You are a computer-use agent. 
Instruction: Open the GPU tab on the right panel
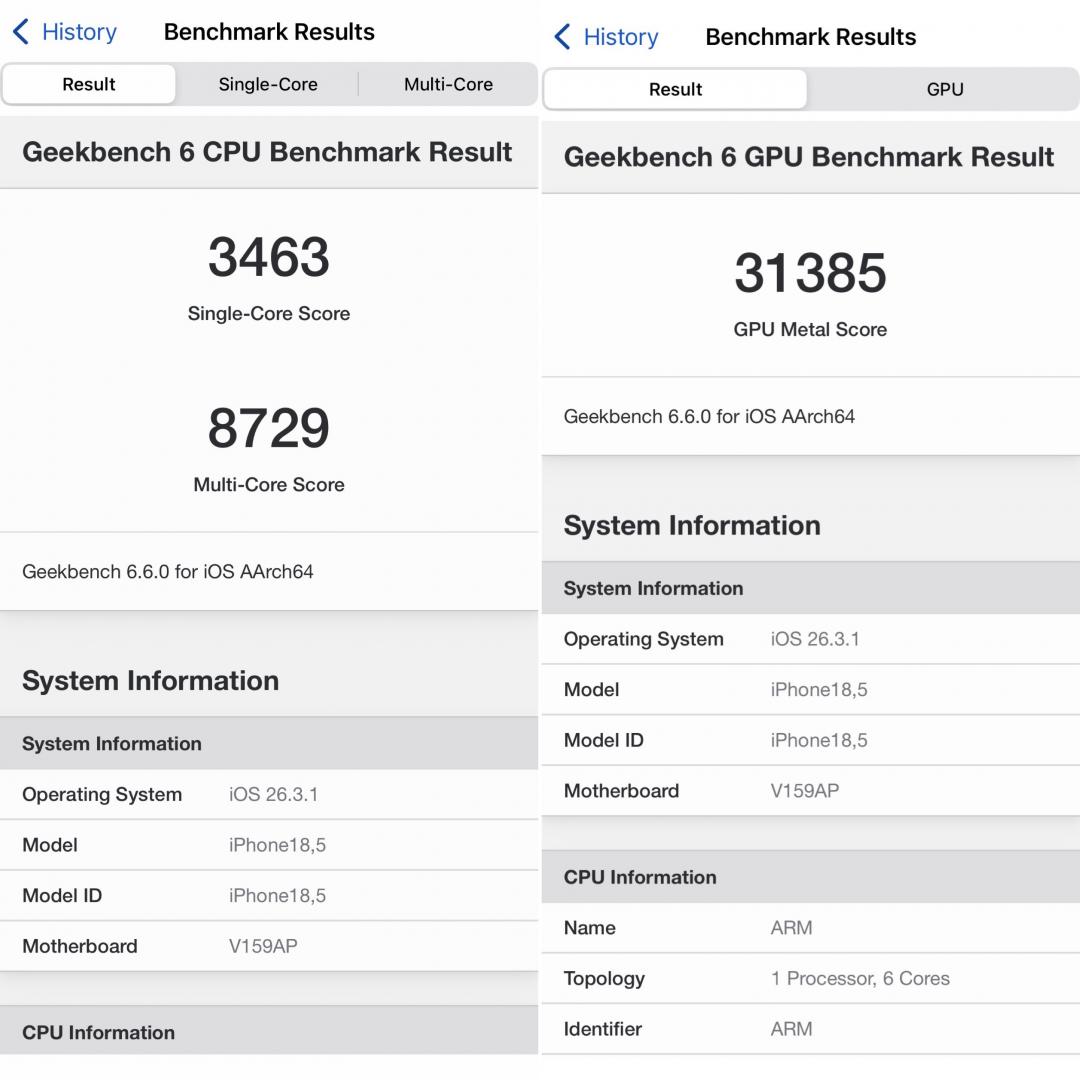coord(944,89)
